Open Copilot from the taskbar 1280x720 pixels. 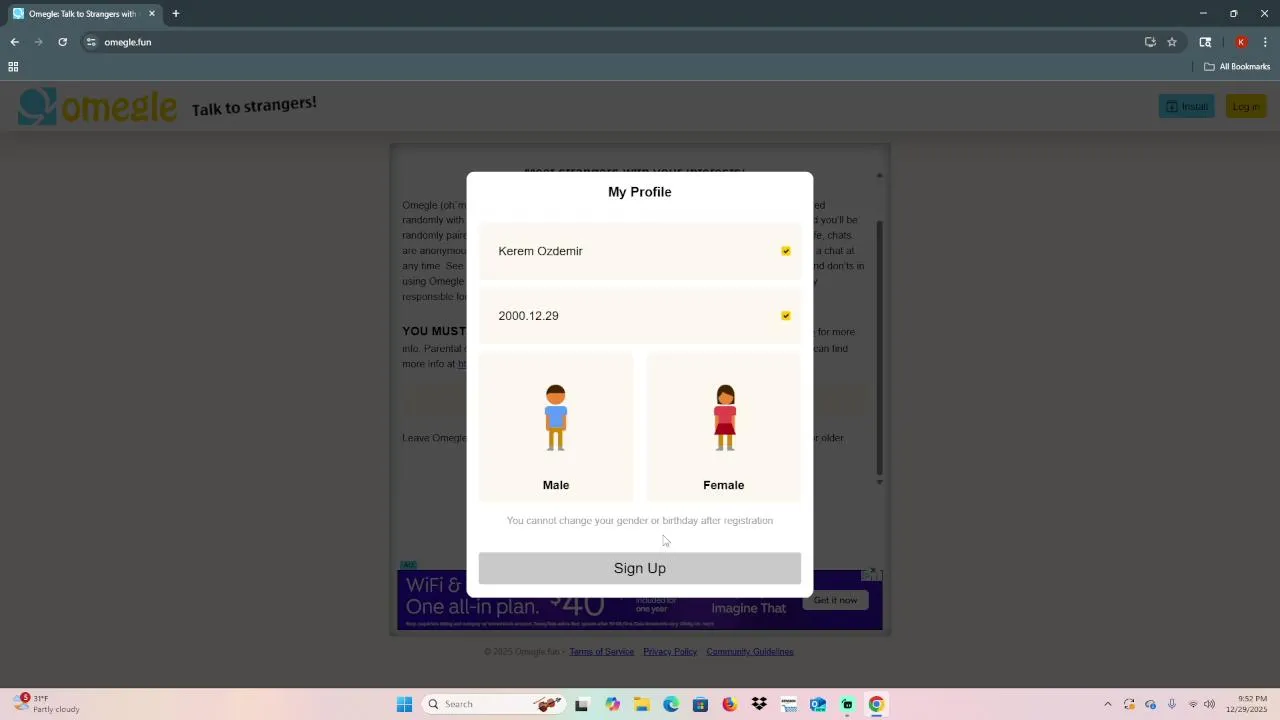612,704
